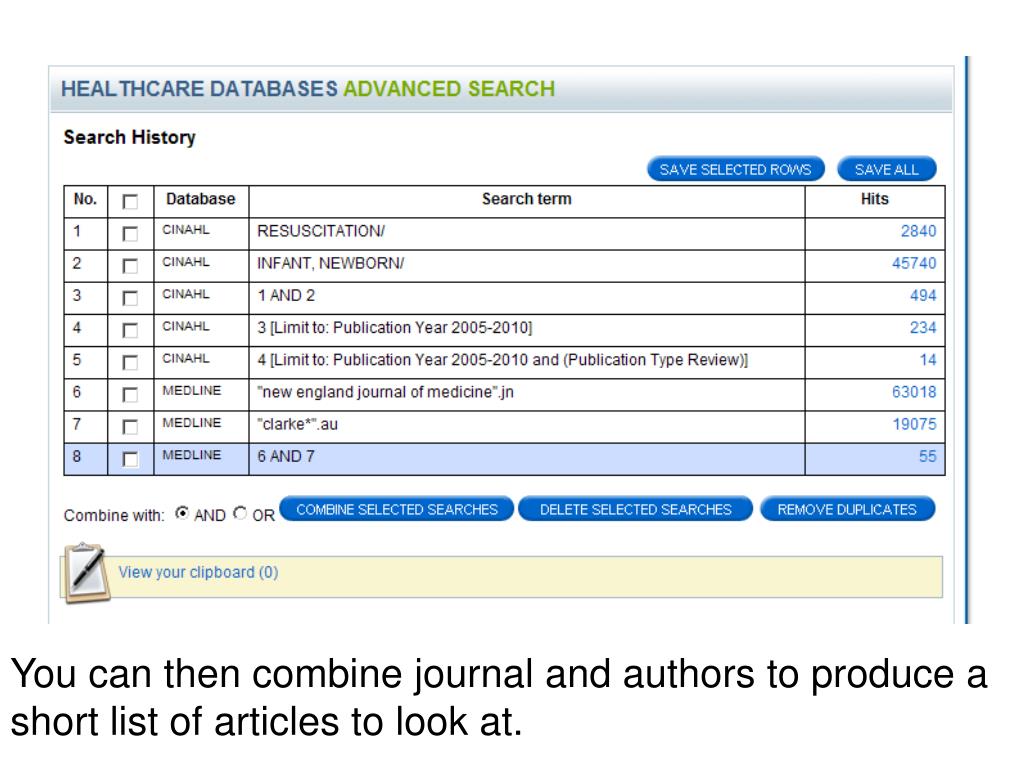
Task: View the 19075 hits result
Action: (914, 424)
